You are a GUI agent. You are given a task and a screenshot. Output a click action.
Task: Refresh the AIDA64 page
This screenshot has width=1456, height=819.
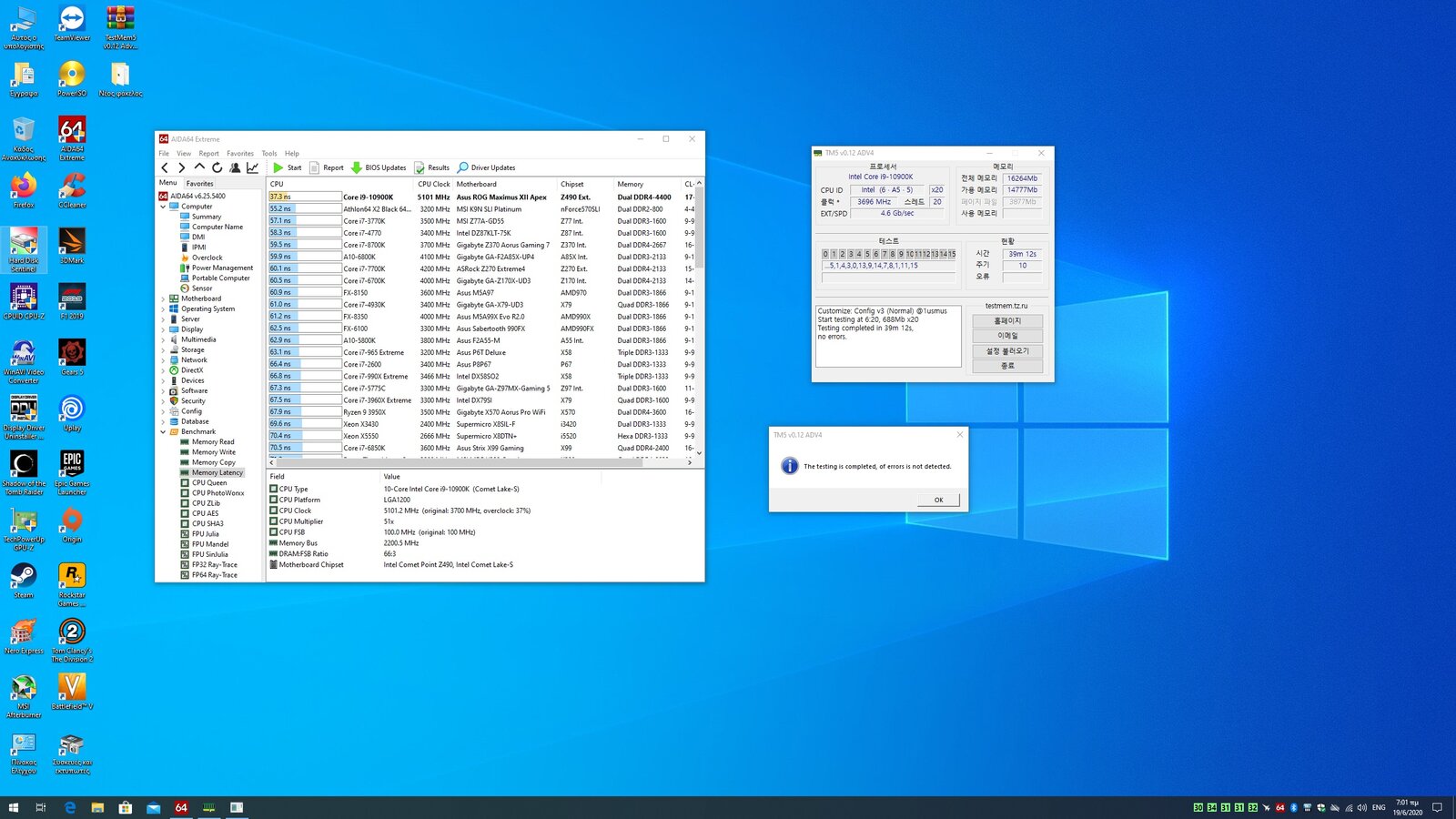point(217,167)
